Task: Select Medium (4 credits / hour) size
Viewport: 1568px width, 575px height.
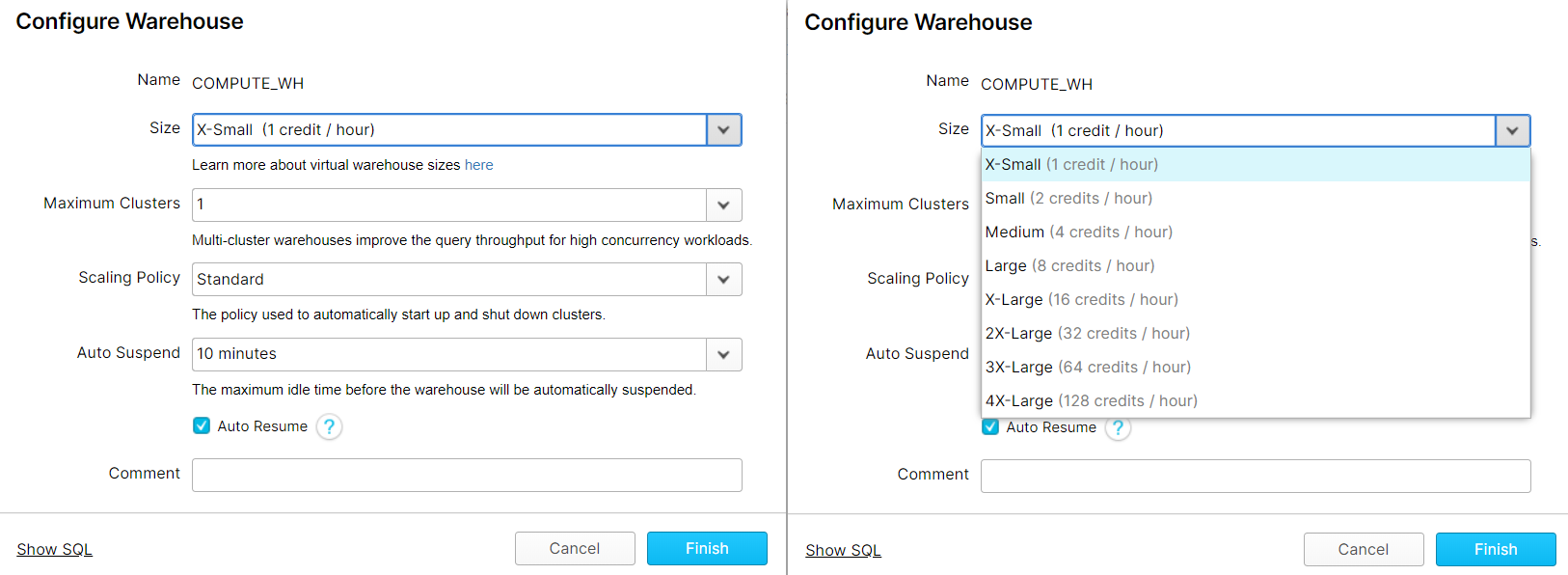Action: [1078, 233]
